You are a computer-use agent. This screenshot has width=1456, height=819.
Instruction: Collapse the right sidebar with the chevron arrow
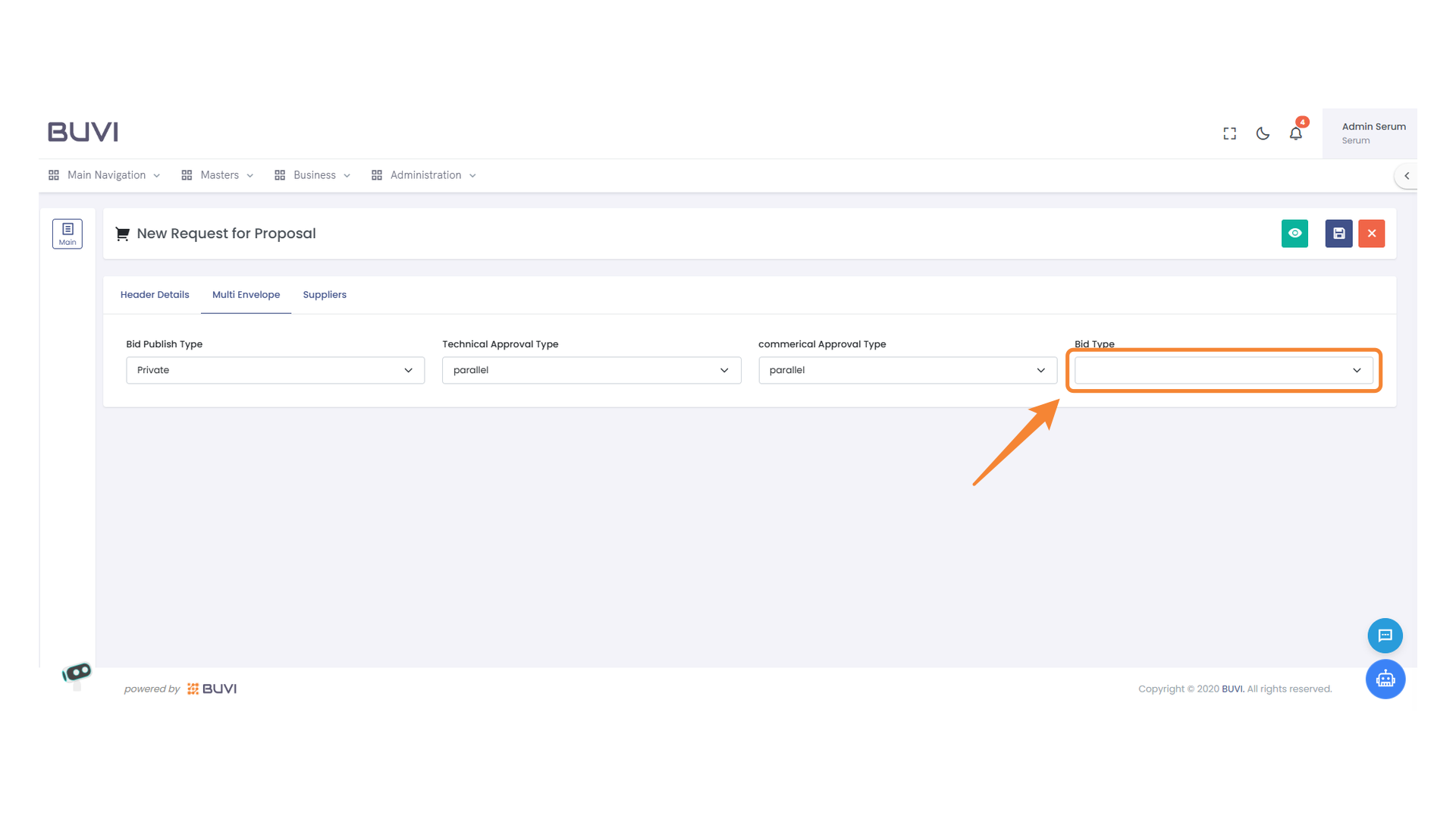(x=1407, y=175)
